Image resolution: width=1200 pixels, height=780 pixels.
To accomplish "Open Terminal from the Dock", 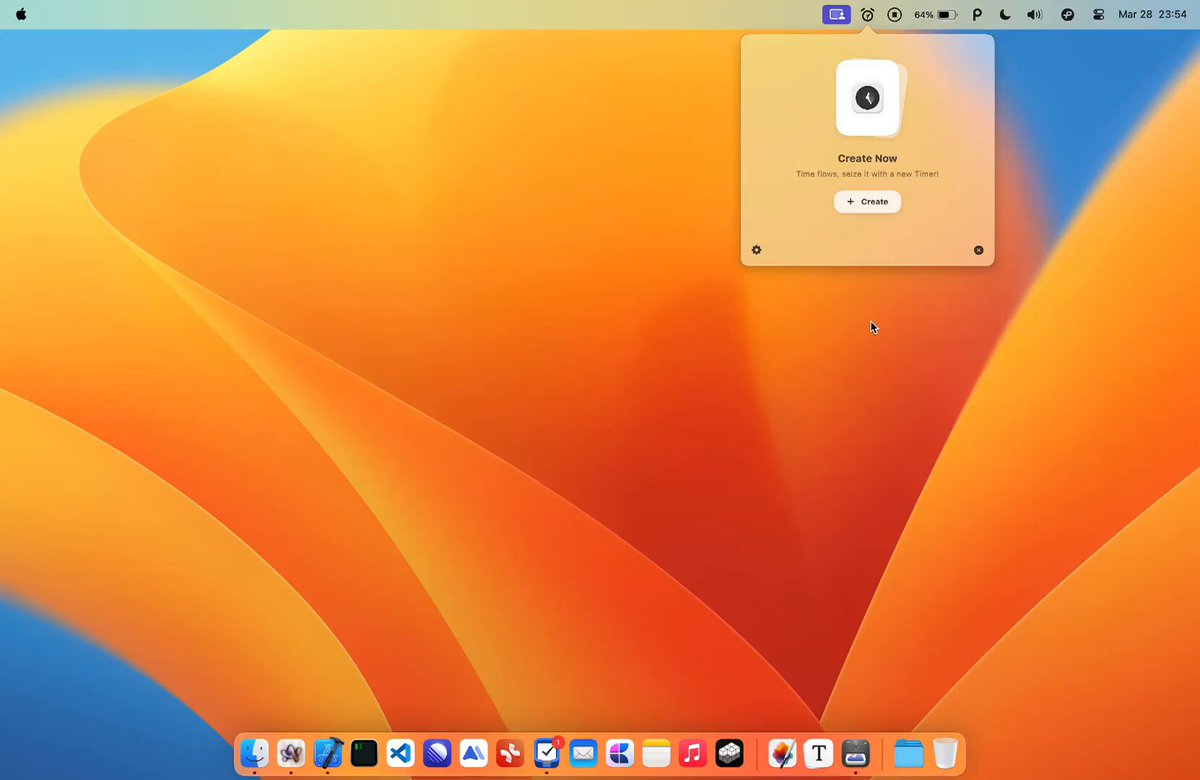I will pos(364,752).
